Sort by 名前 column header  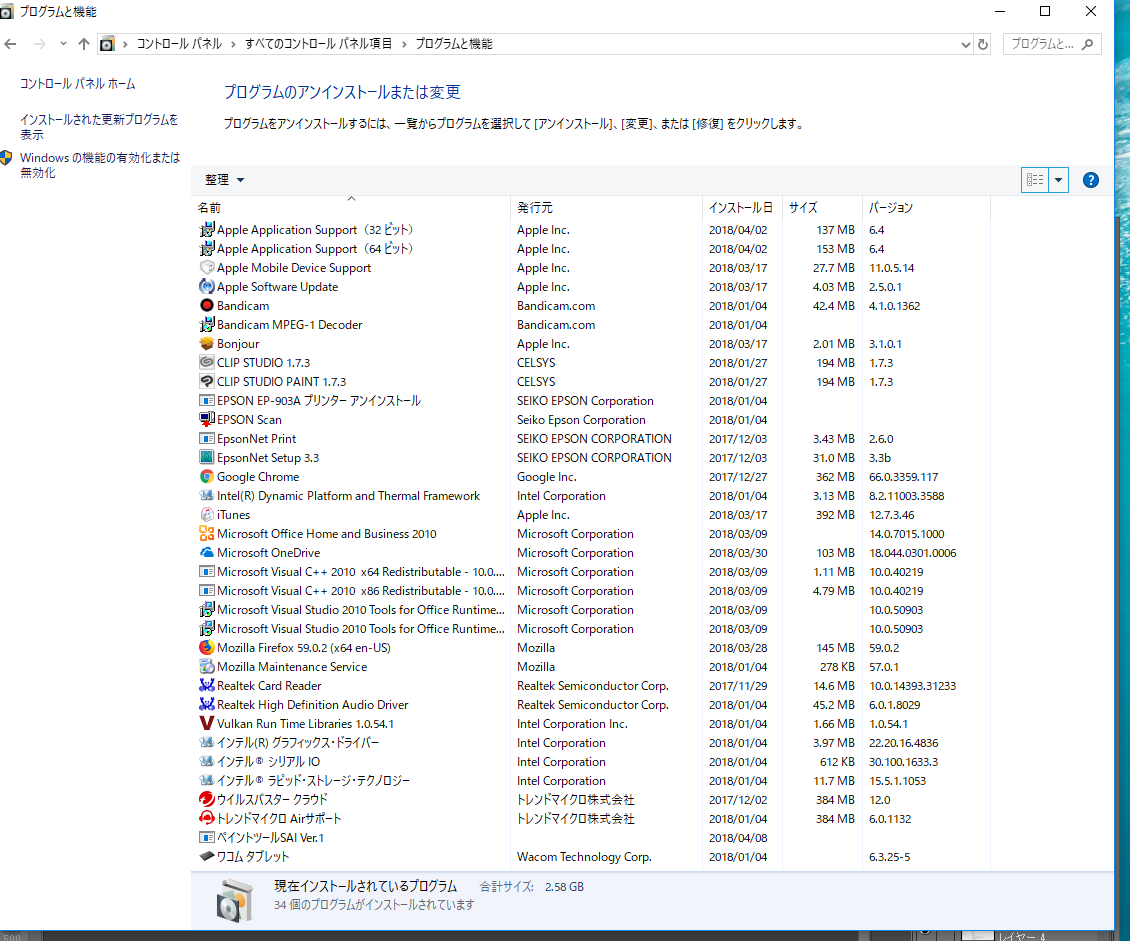pyautogui.click(x=350, y=208)
